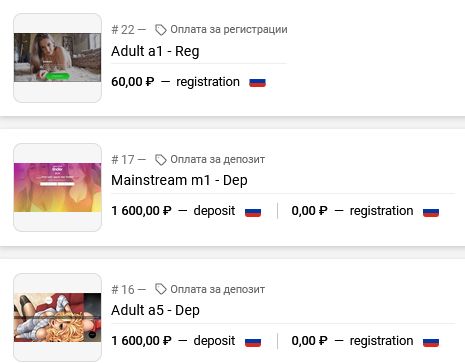The image size is (465, 363).
Task: Click the Mainstream m1 offer thumbnail
Action: click(x=57, y=187)
